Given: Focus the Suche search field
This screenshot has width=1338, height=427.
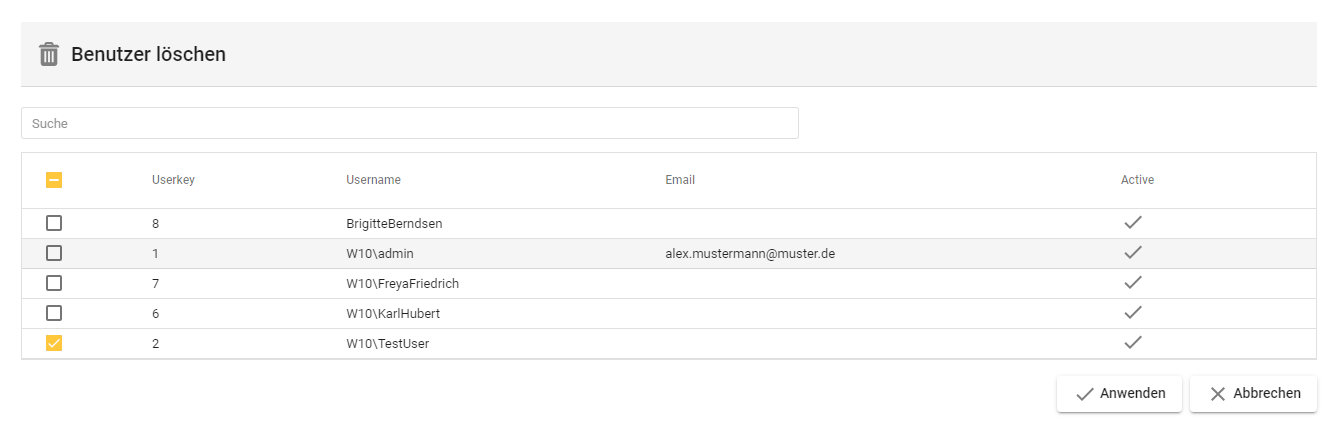Looking at the screenshot, I should [409, 123].
